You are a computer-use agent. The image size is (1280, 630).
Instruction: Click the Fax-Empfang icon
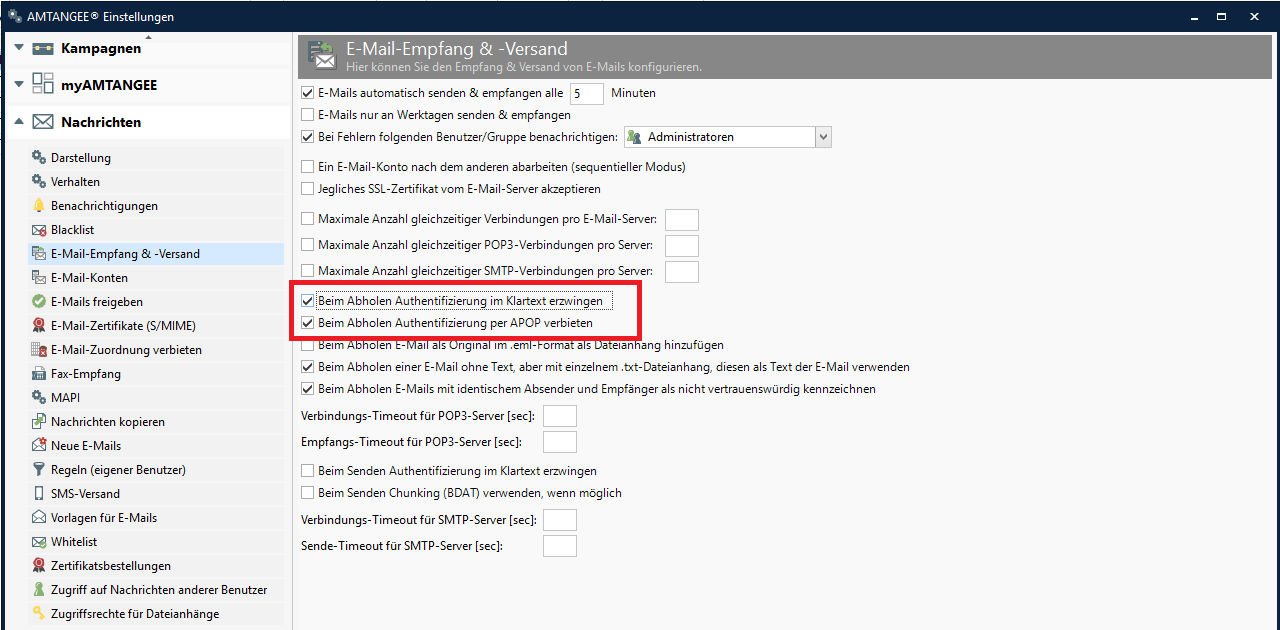pyautogui.click(x=39, y=374)
